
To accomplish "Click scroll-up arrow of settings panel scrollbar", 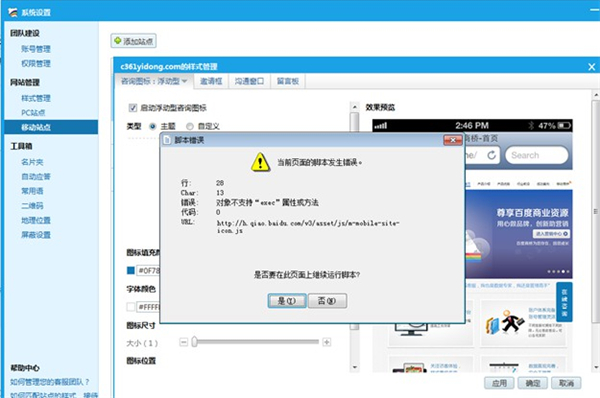I will pos(354,107).
